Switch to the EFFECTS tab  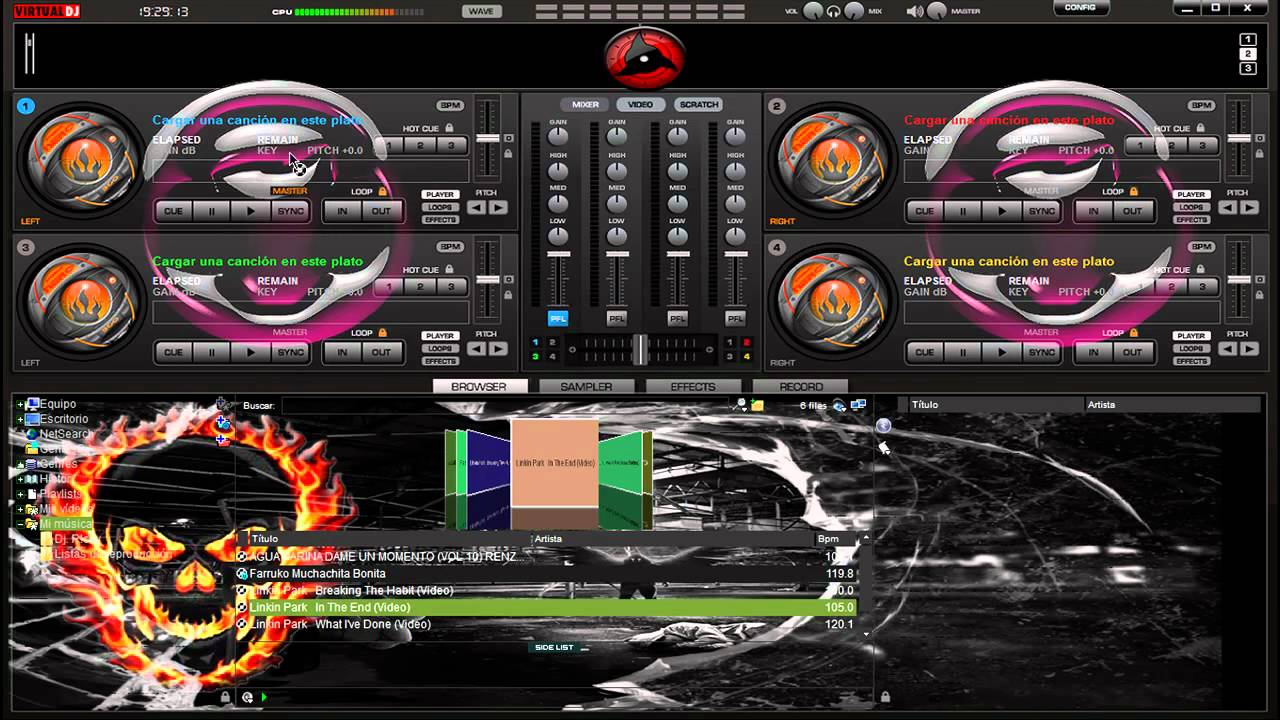coord(693,387)
